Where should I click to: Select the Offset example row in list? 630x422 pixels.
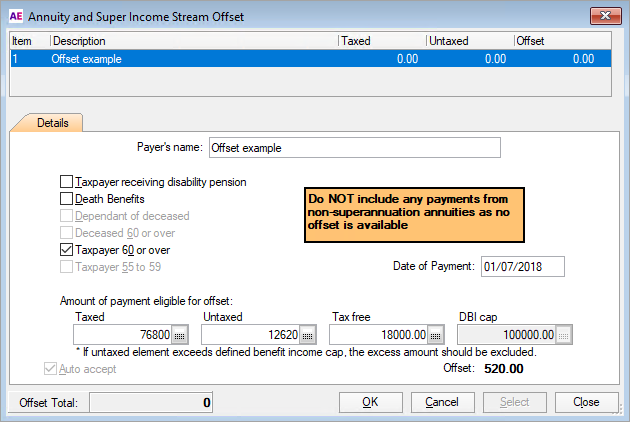[300, 59]
